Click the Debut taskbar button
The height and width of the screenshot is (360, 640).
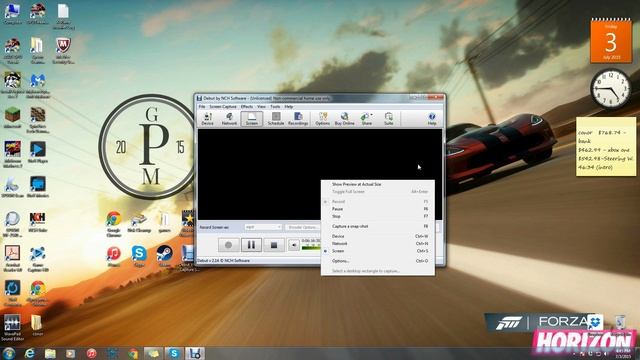(195, 353)
